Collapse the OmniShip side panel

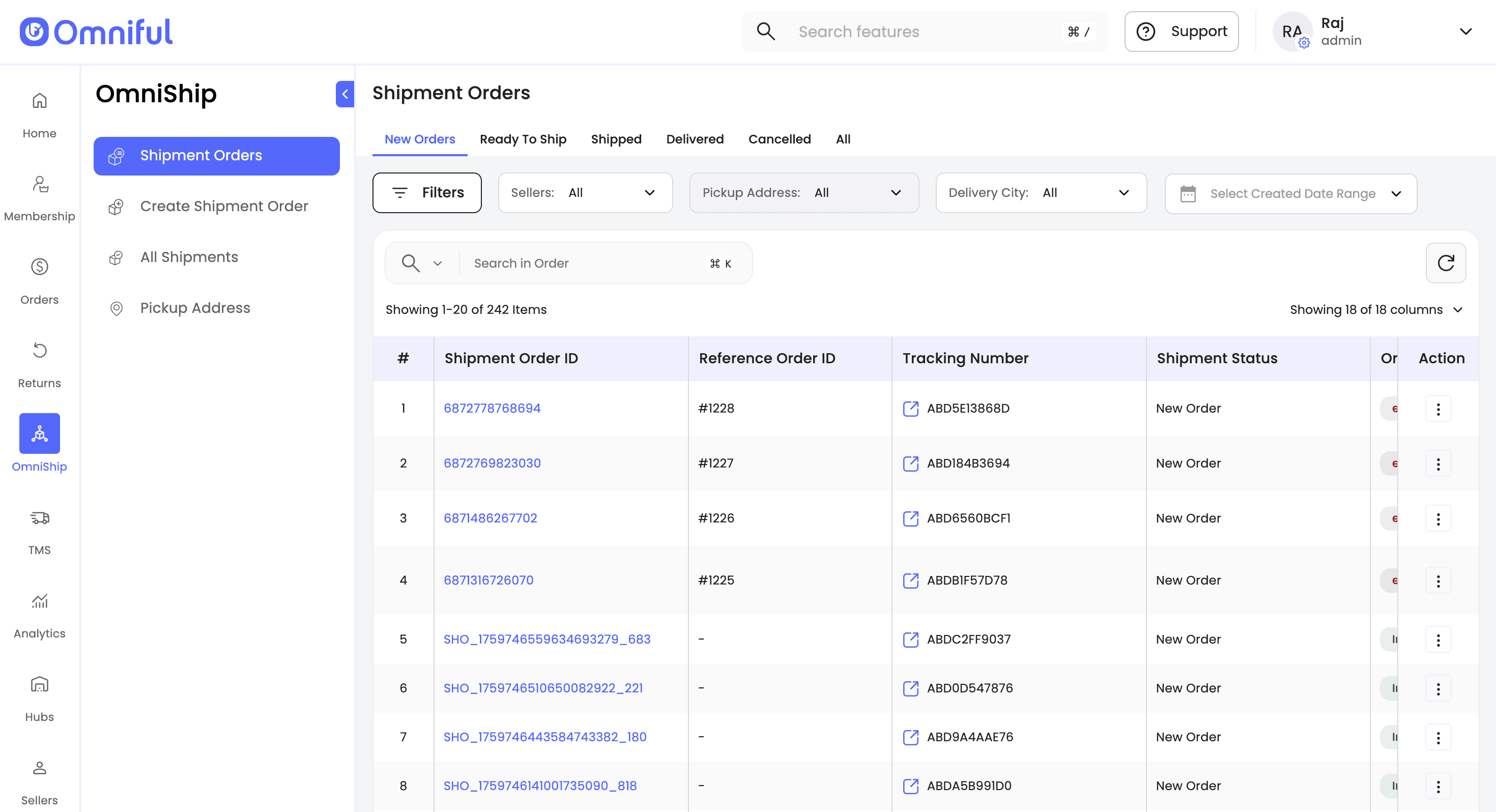click(x=345, y=94)
